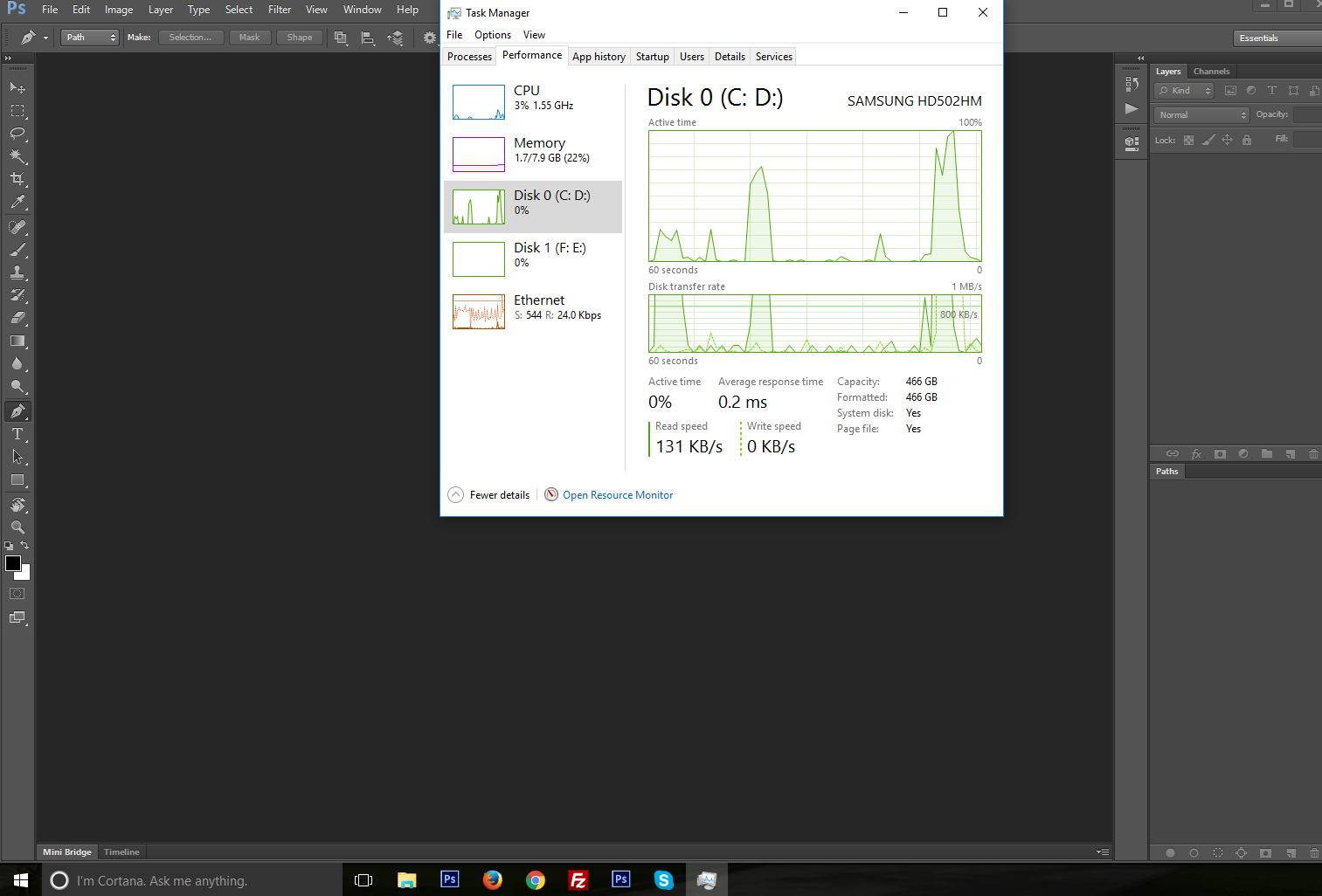Select the Eyedropper tool
The height and width of the screenshot is (896, 1322).
click(x=17, y=202)
